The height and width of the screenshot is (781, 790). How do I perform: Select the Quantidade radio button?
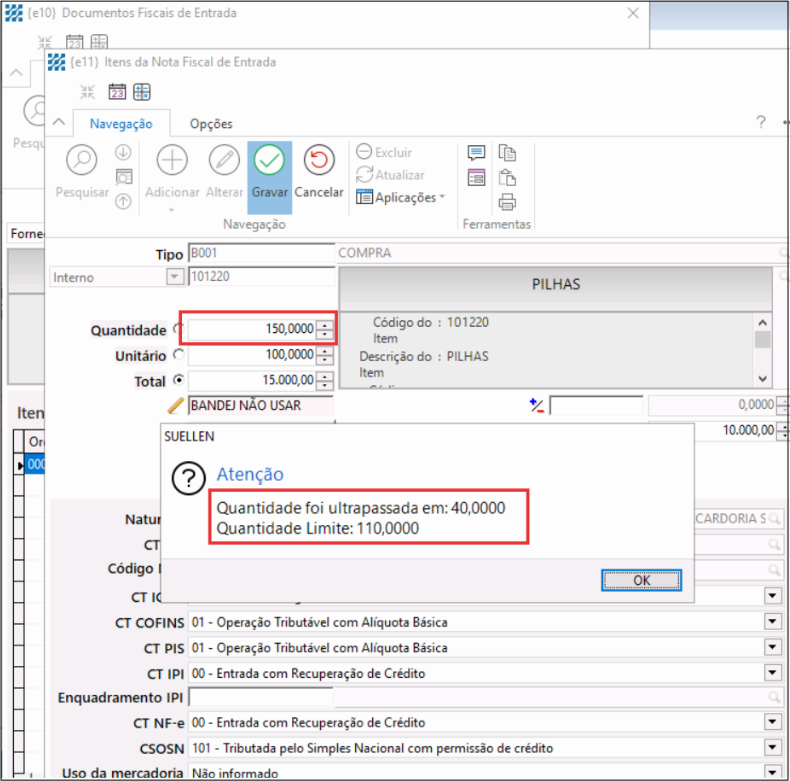[x=178, y=329]
